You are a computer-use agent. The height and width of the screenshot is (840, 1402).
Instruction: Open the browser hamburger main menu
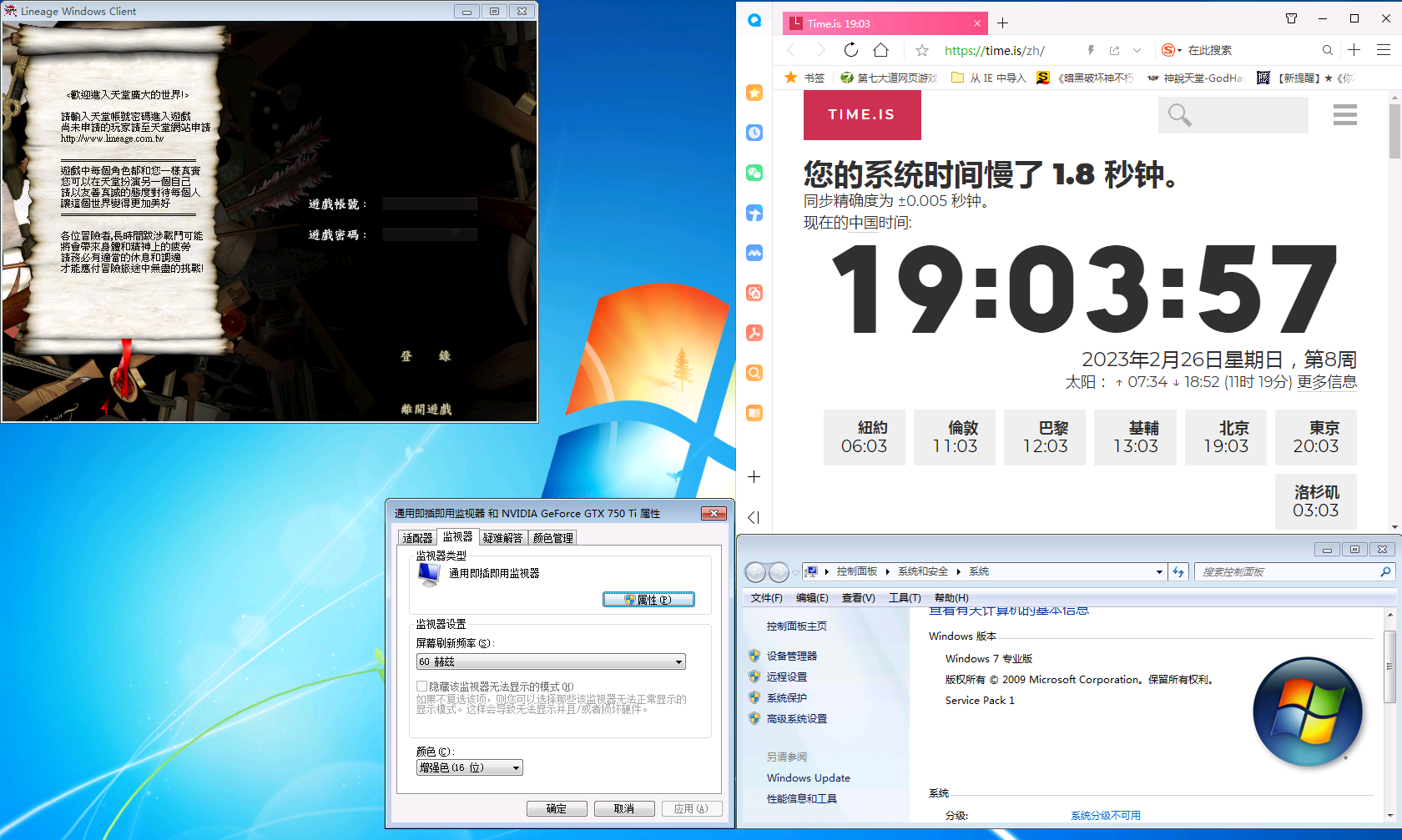[x=1383, y=50]
